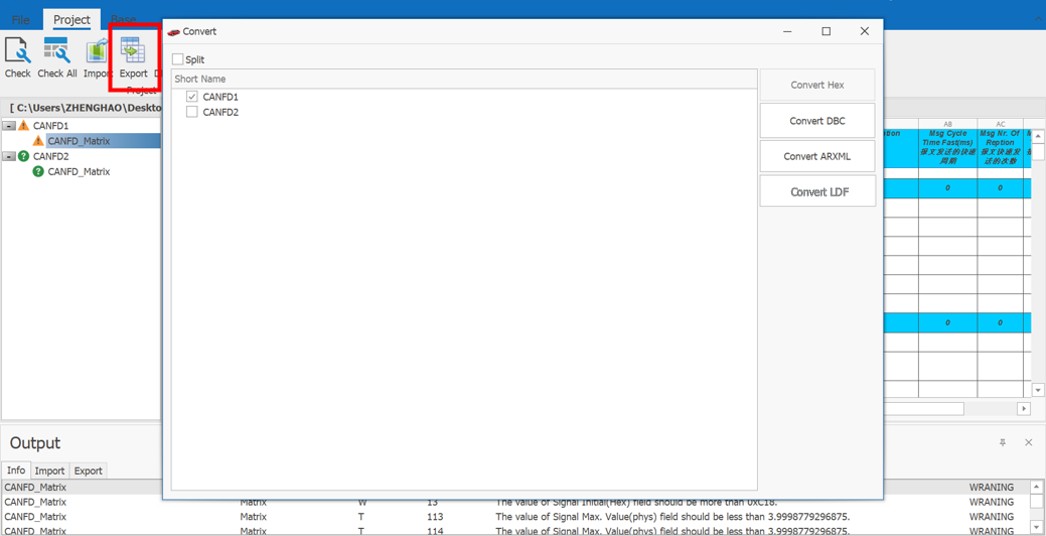Screen dimensions: 1046x536
Task: Click the green question icon beside CANFD2
Action: [24, 156]
